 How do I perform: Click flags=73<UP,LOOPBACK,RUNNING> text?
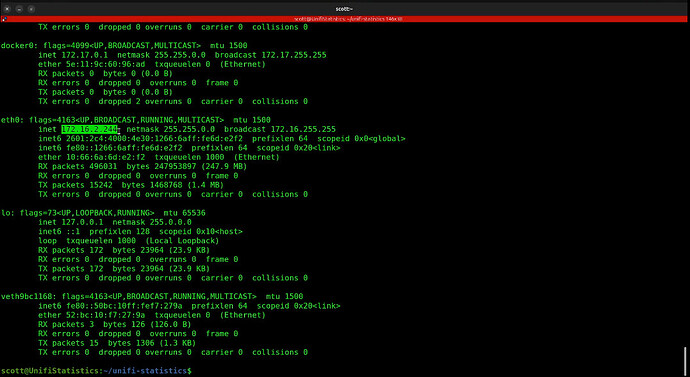pyautogui.click(x=87, y=213)
